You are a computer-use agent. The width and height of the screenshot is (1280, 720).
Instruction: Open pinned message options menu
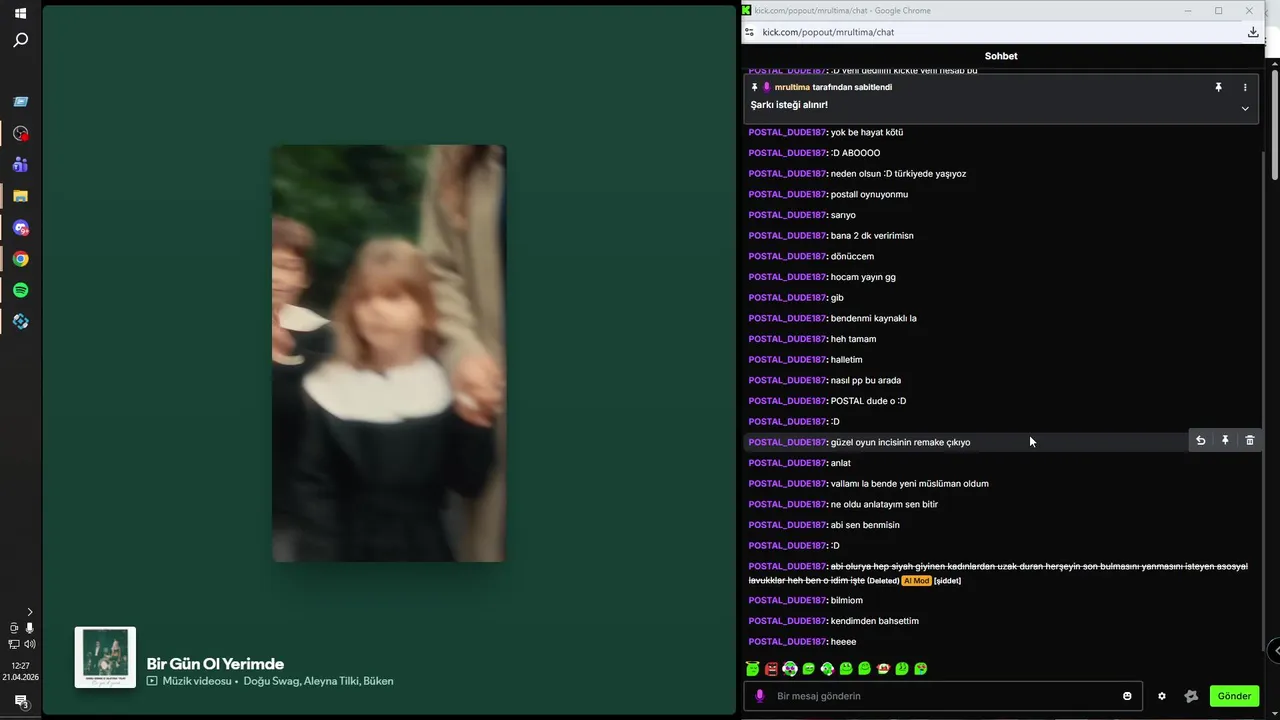1245,87
